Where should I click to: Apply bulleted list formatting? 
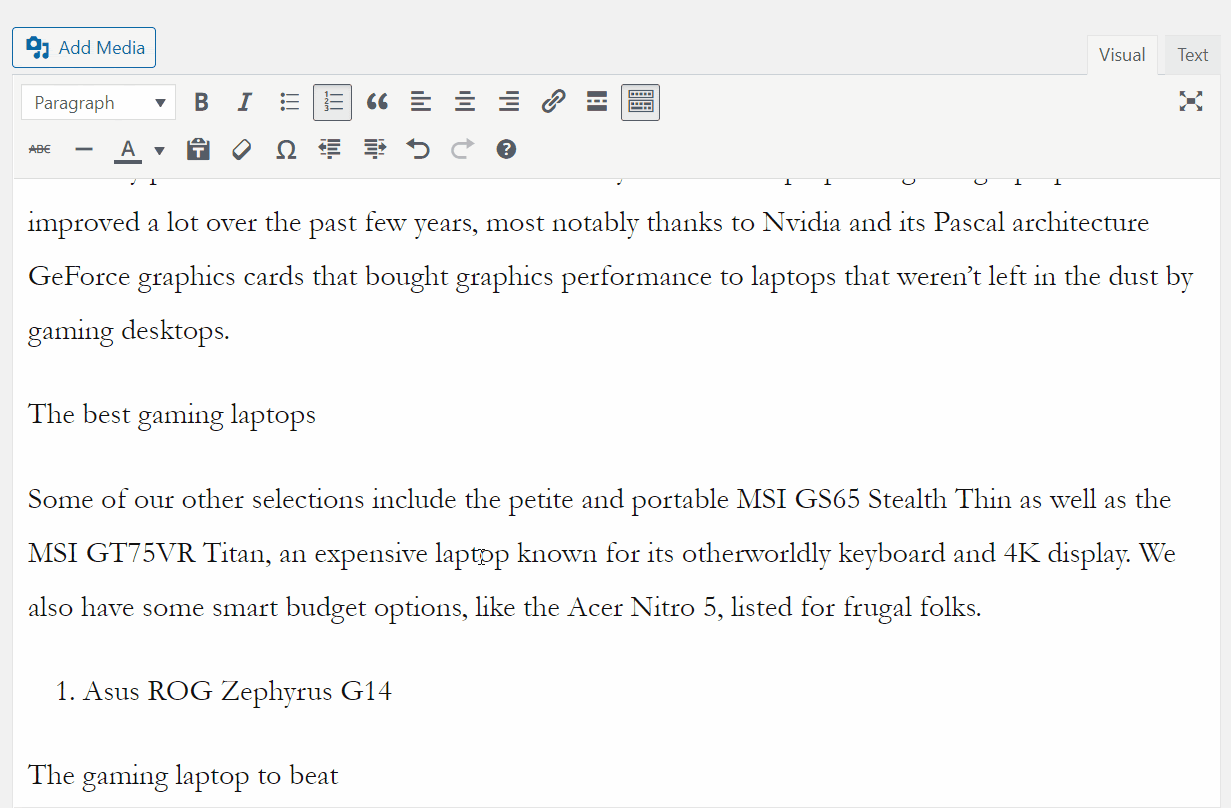[289, 102]
